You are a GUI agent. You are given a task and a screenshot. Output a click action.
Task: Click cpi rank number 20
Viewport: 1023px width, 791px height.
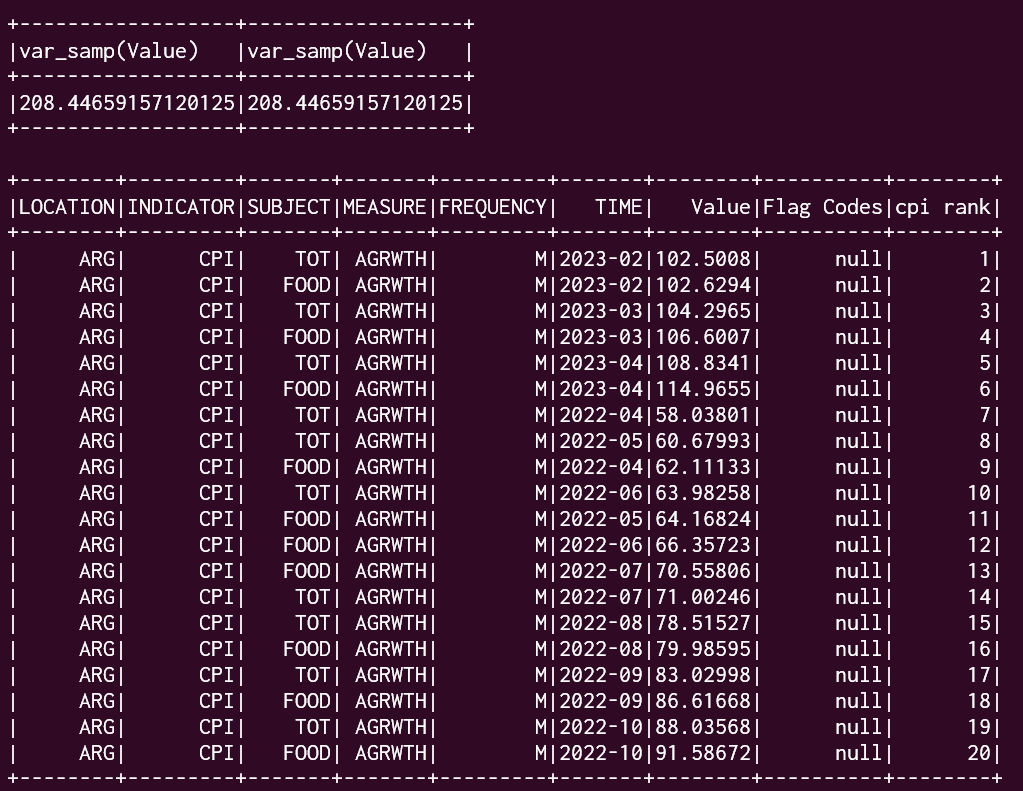pos(978,753)
